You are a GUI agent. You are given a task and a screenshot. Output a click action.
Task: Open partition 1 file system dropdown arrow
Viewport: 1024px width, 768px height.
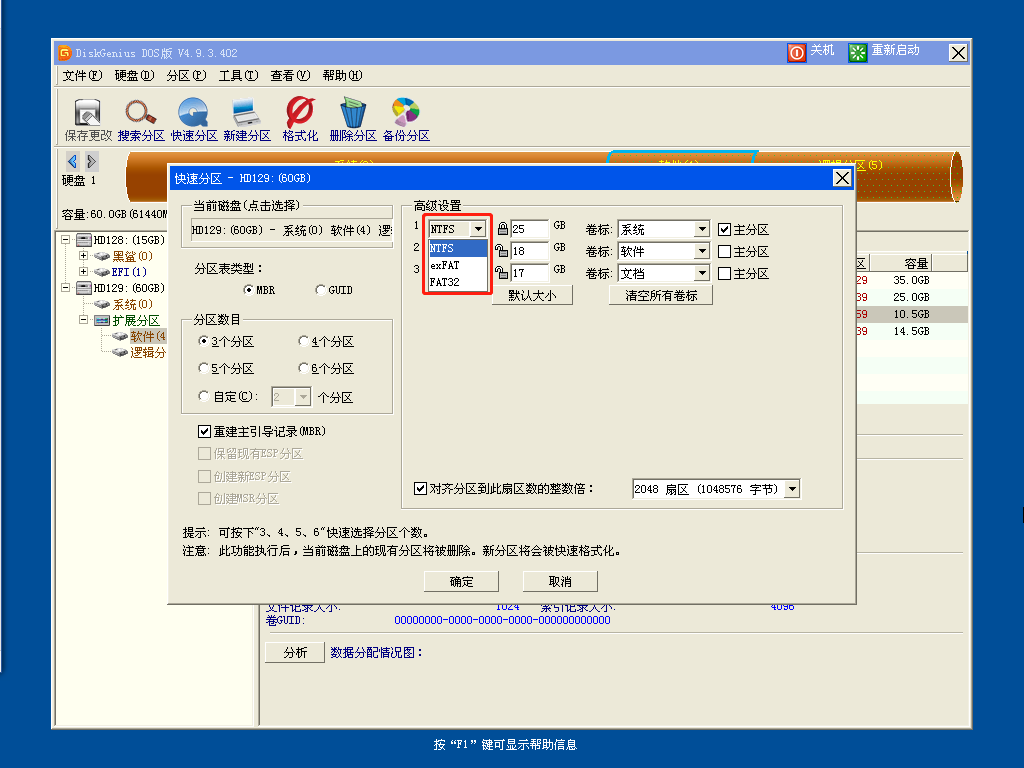pyautogui.click(x=479, y=229)
